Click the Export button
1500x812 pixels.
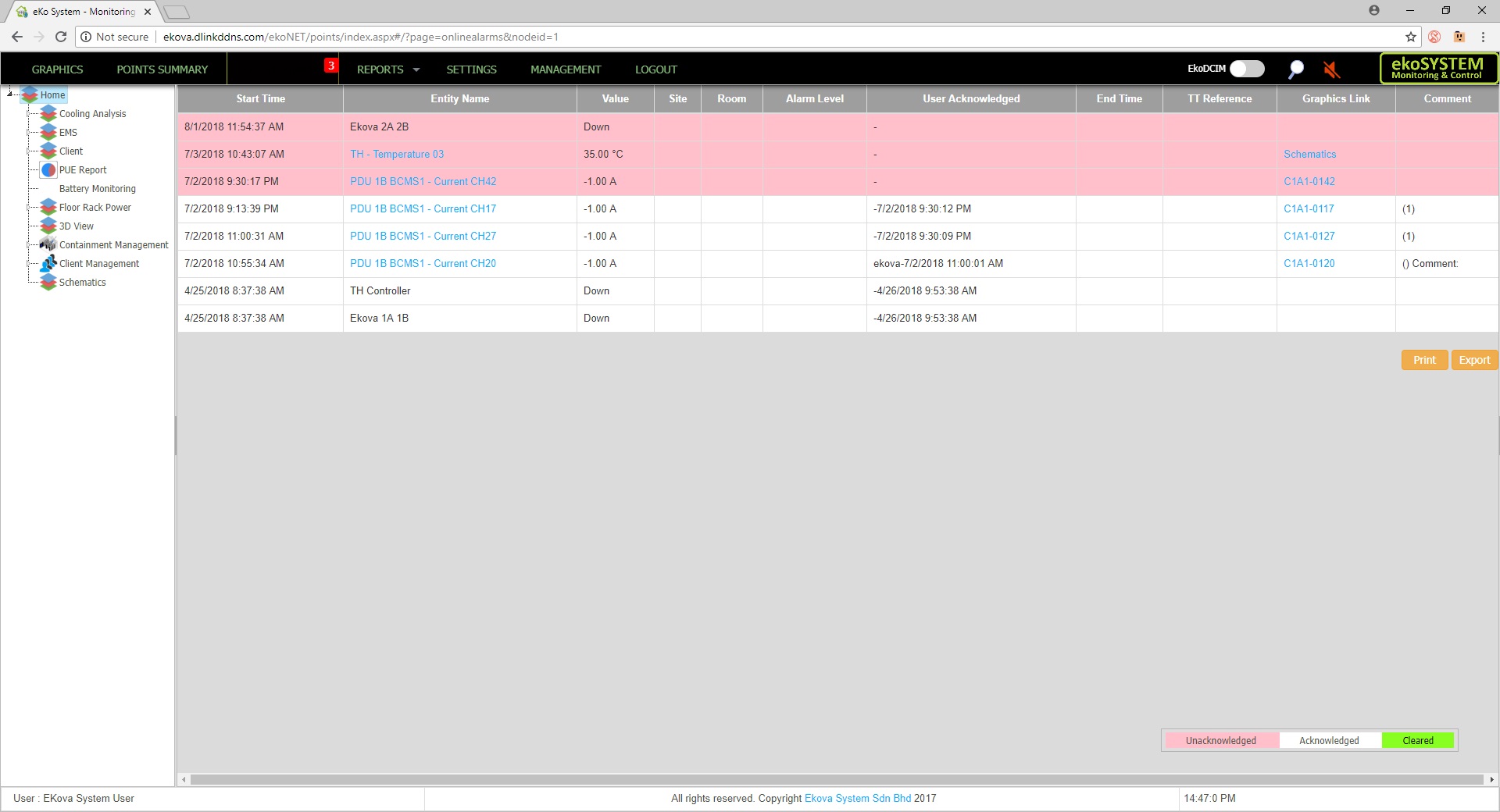click(1474, 360)
